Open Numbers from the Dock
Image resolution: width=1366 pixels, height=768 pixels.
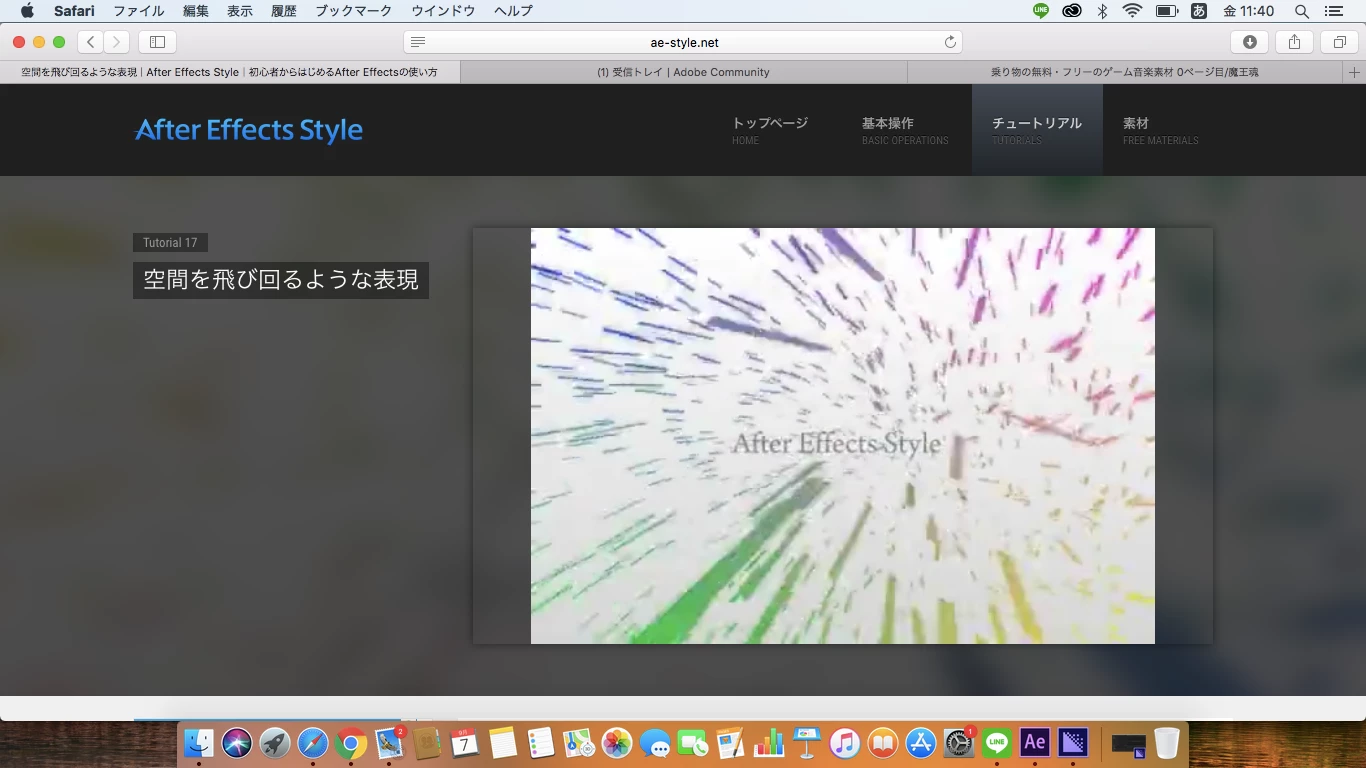[769, 743]
